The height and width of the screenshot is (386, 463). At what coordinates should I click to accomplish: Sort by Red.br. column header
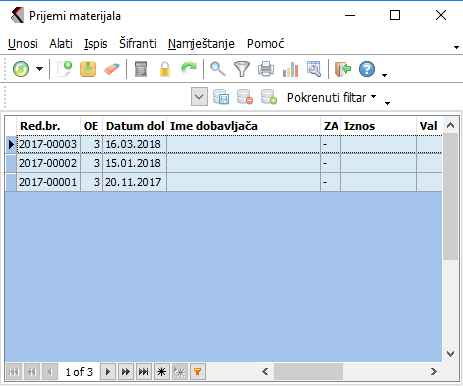49,126
